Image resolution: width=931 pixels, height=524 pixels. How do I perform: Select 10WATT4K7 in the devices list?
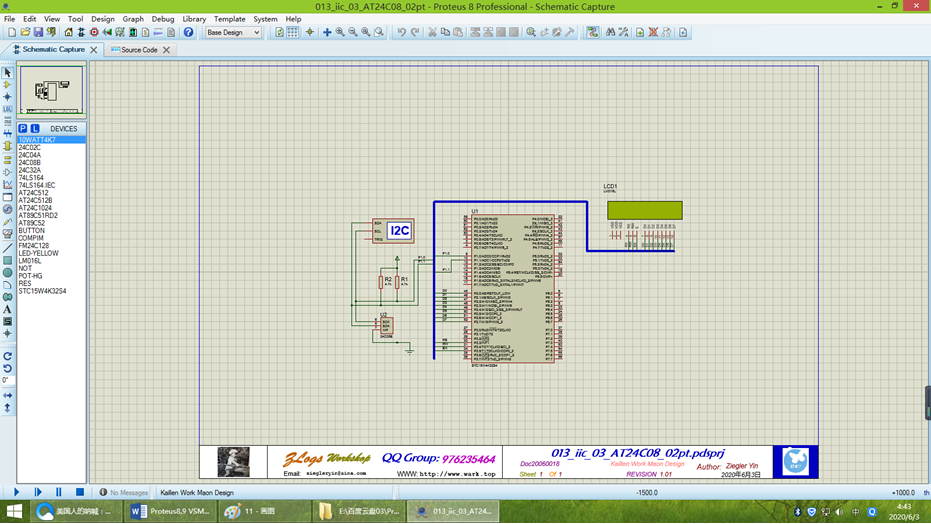(51, 140)
